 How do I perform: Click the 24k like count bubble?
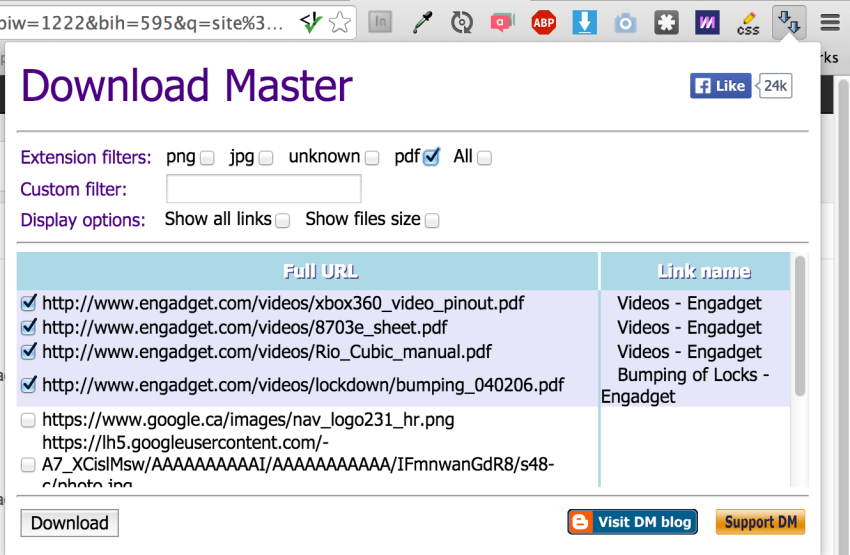tap(775, 86)
